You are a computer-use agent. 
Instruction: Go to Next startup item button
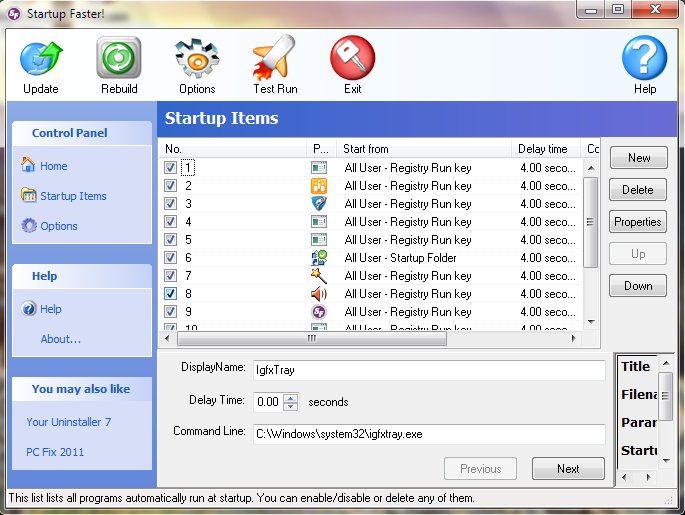click(568, 469)
